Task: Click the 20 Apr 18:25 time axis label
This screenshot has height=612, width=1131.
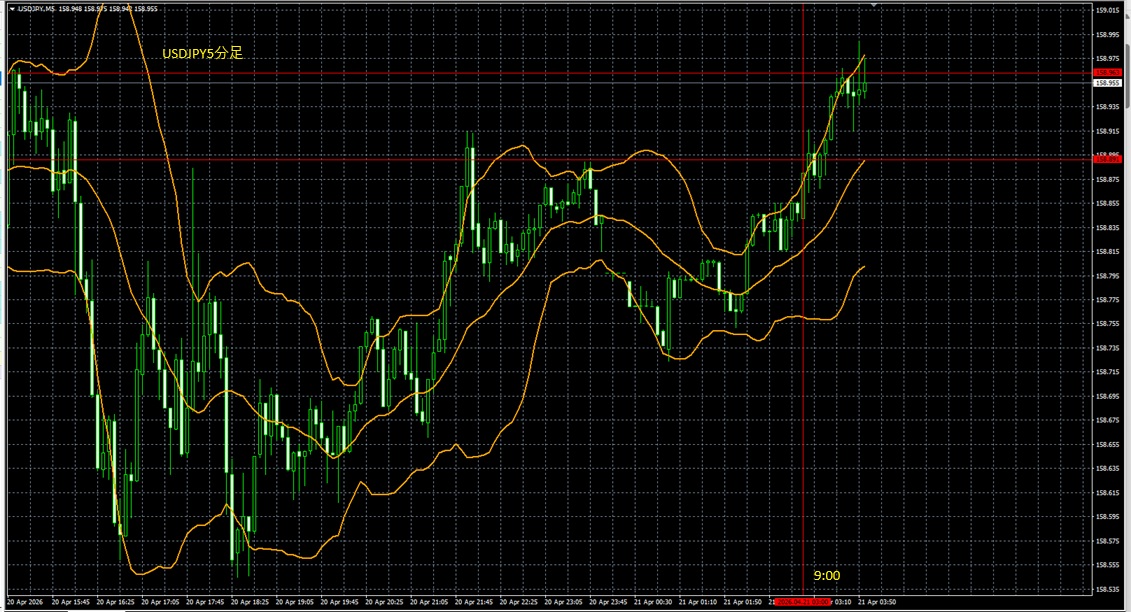Action: coord(249,603)
